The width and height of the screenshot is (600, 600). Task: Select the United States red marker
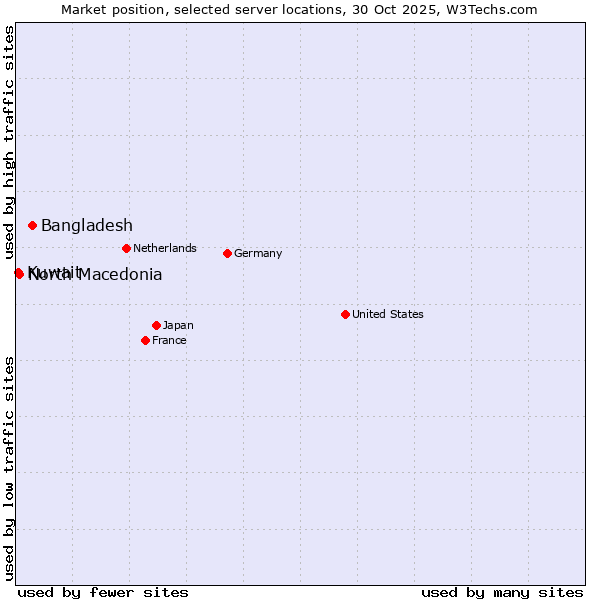click(346, 315)
